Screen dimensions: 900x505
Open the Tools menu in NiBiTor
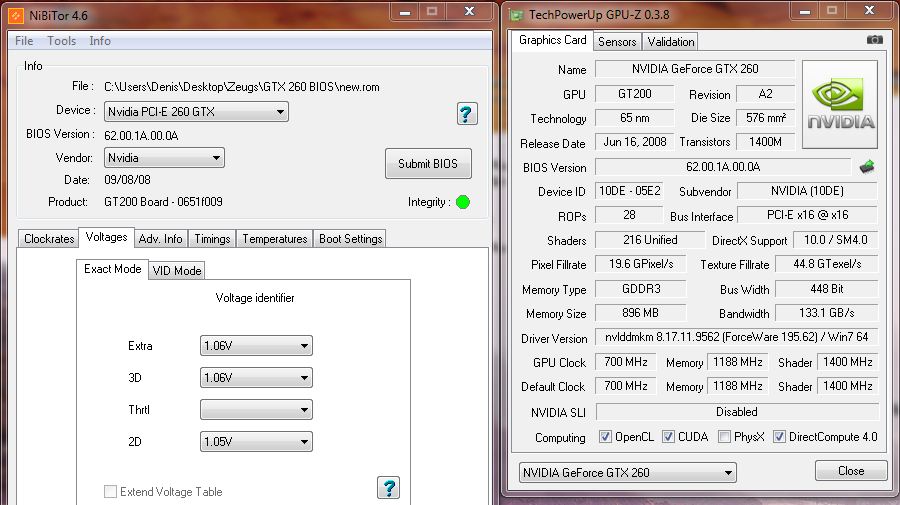click(61, 41)
